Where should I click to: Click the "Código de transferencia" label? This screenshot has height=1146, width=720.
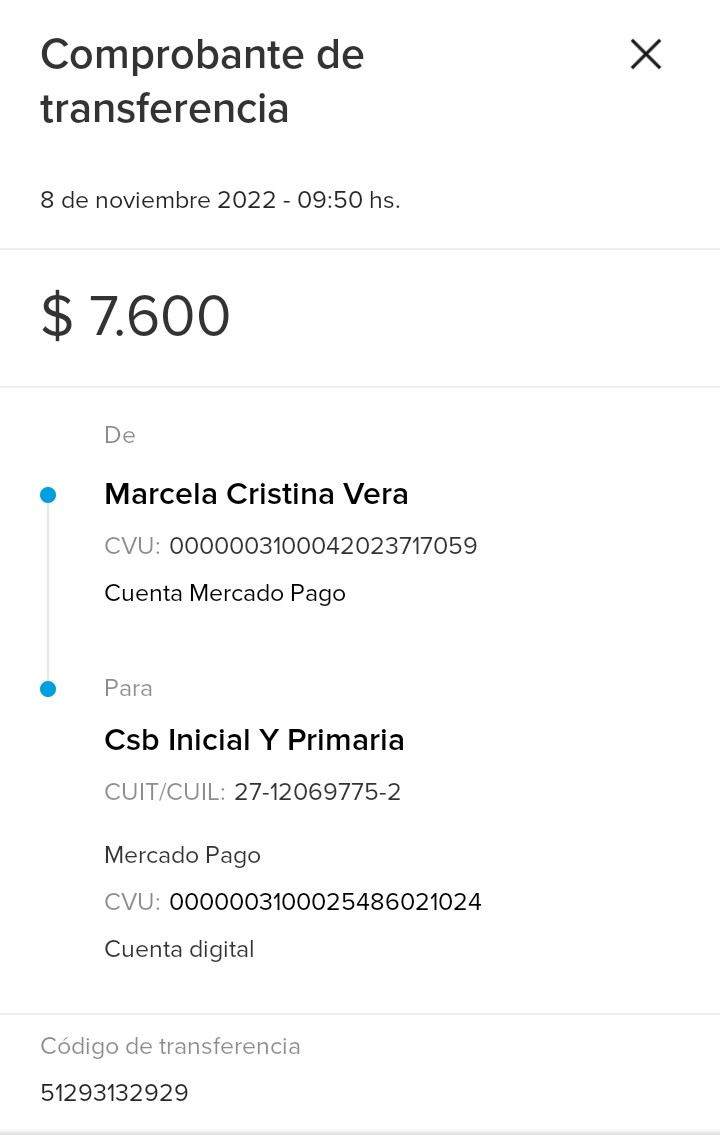point(170,1046)
